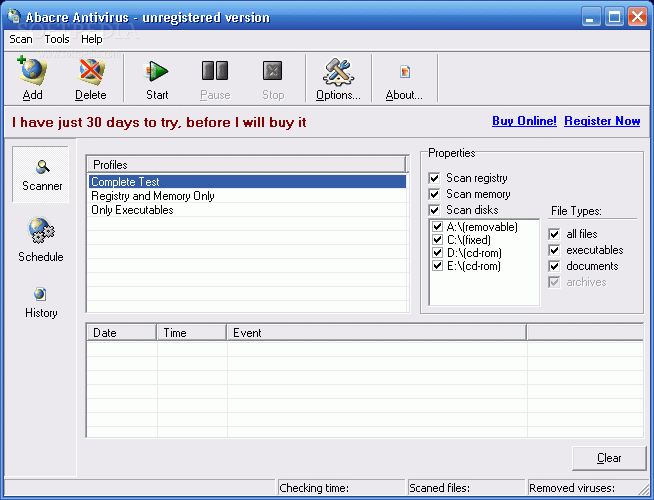Viewport: 654px width, 500px height.
Task: Follow the Buy Online! link
Action: [x=524, y=121]
